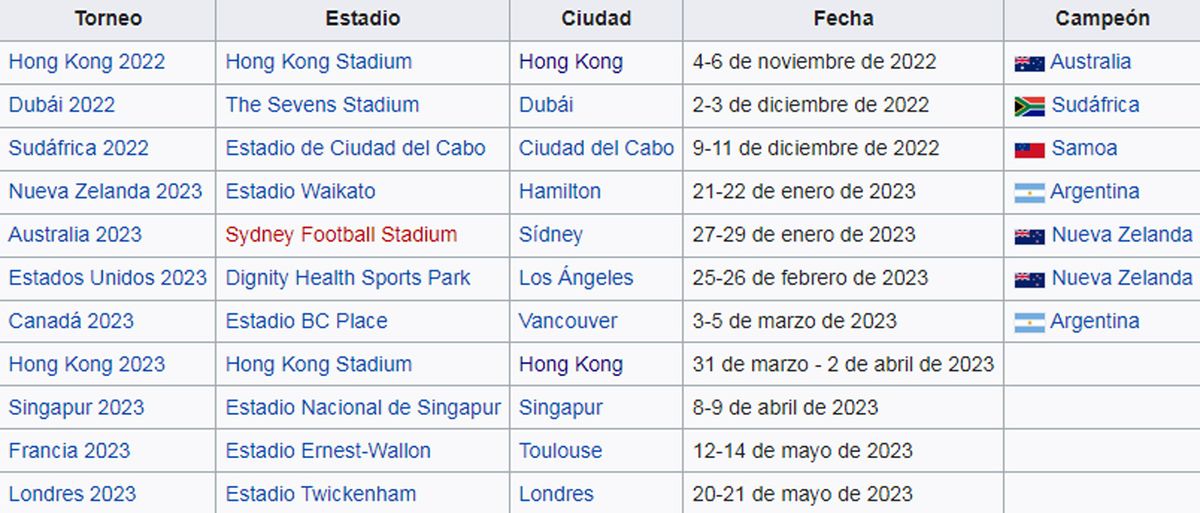Click New Zealand flag in Australia 2023 row
1200x513 pixels.
click(1029, 235)
